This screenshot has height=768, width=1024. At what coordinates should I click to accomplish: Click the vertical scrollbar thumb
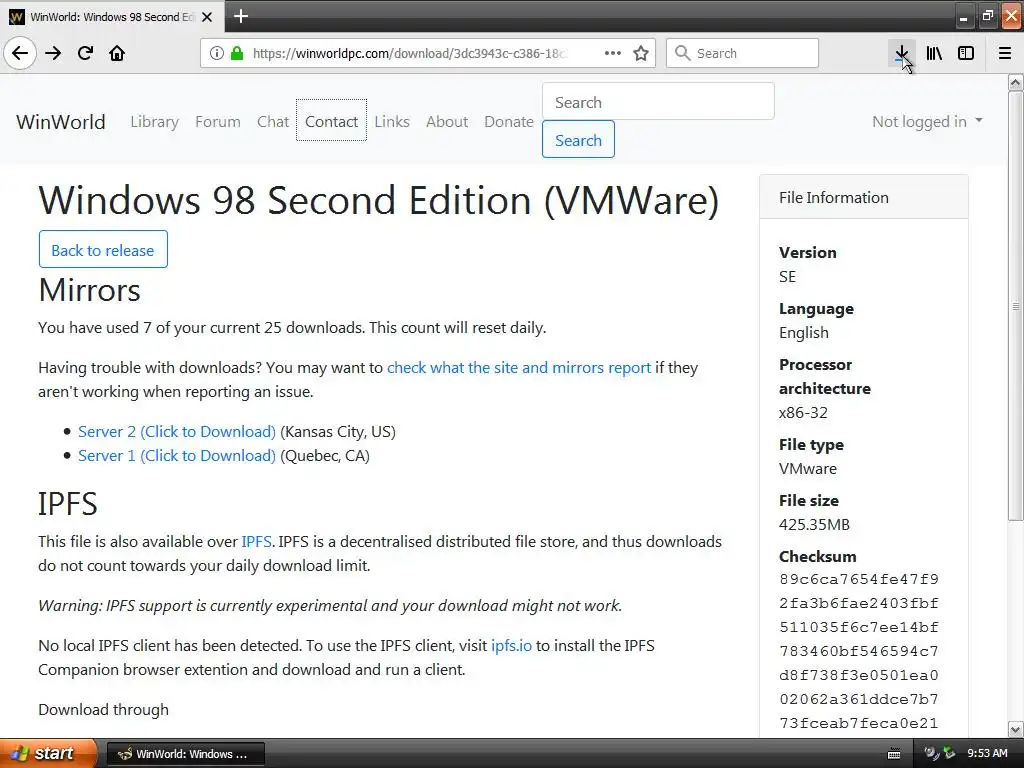coord(1016,306)
